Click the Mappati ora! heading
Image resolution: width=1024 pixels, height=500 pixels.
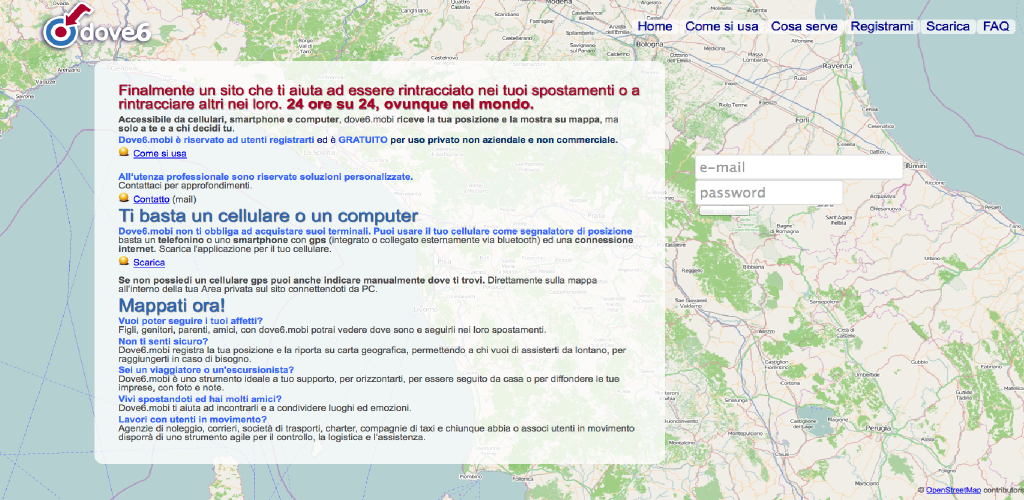coord(172,305)
